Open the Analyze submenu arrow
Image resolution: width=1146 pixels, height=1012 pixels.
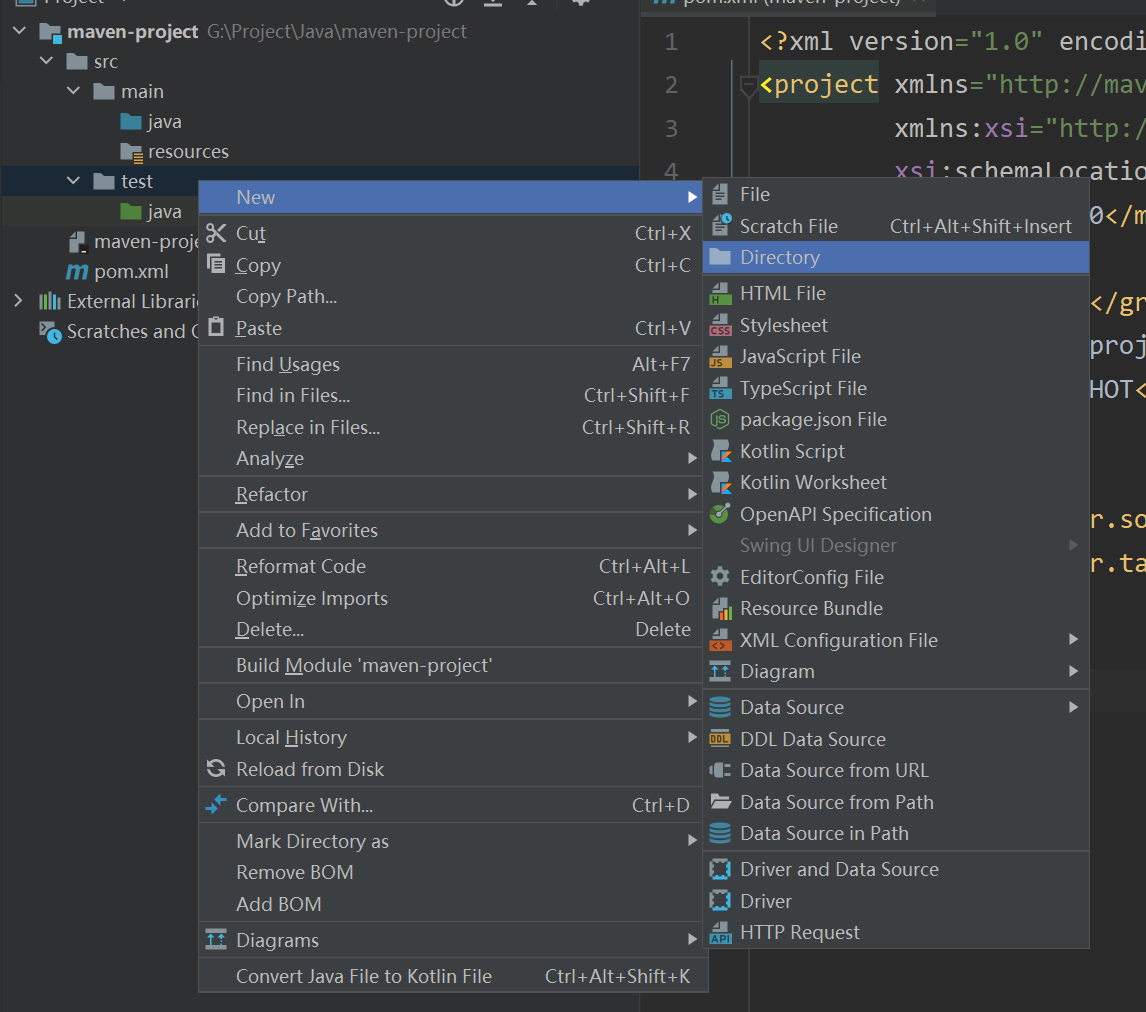(691, 458)
